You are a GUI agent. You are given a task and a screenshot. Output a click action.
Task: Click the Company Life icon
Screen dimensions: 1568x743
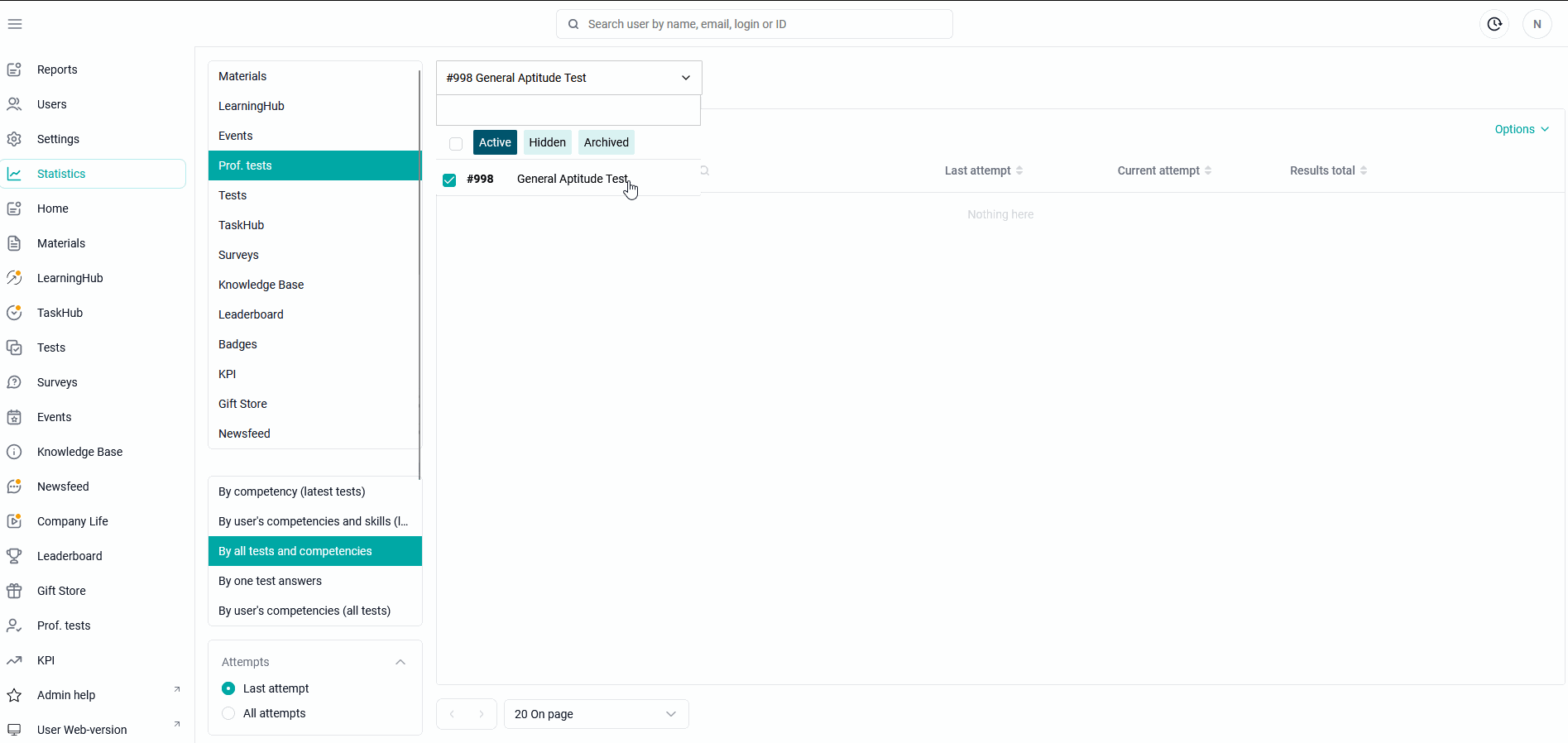(x=14, y=521)
